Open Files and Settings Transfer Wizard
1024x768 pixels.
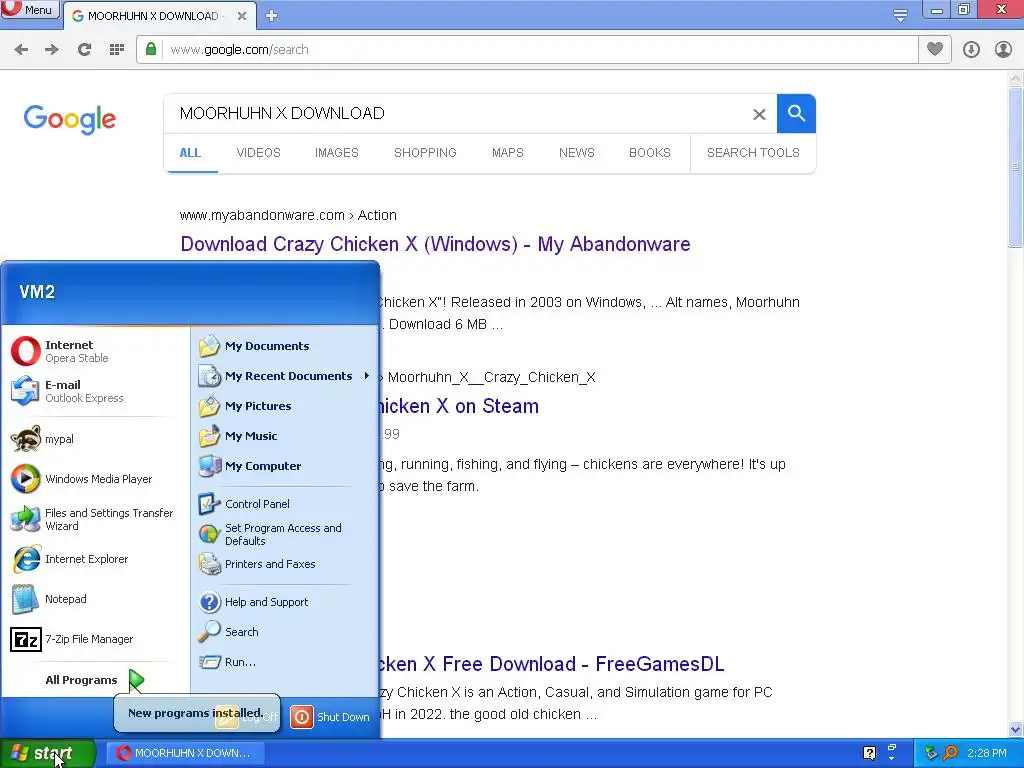[x=96, y=519]
